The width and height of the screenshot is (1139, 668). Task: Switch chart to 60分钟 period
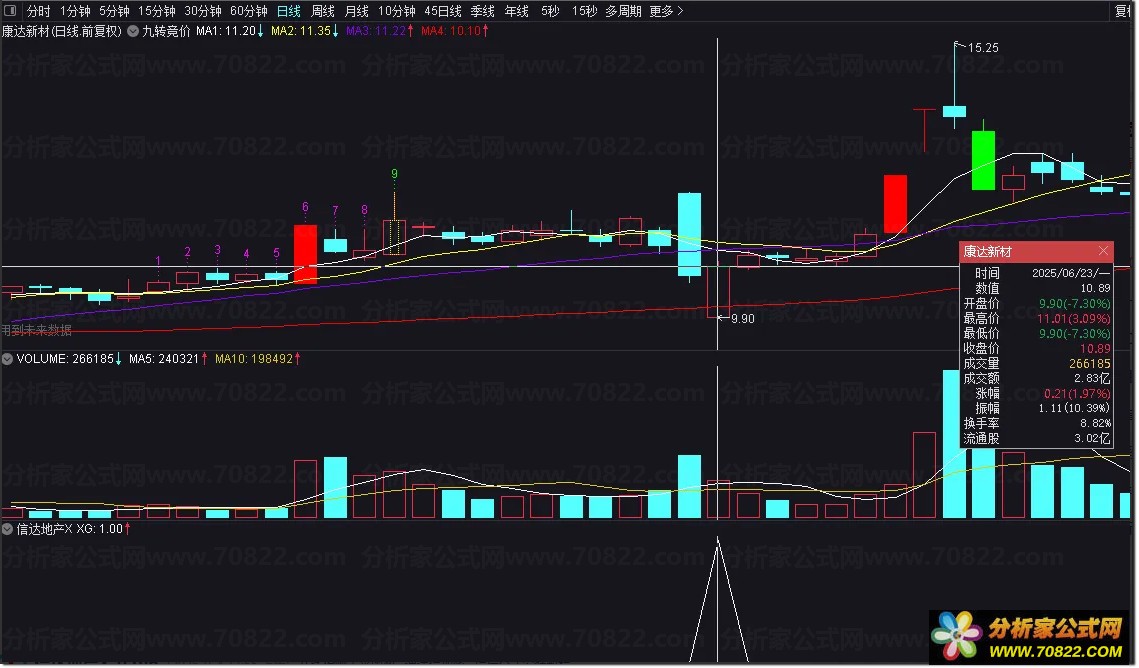[x=248, y=11]
